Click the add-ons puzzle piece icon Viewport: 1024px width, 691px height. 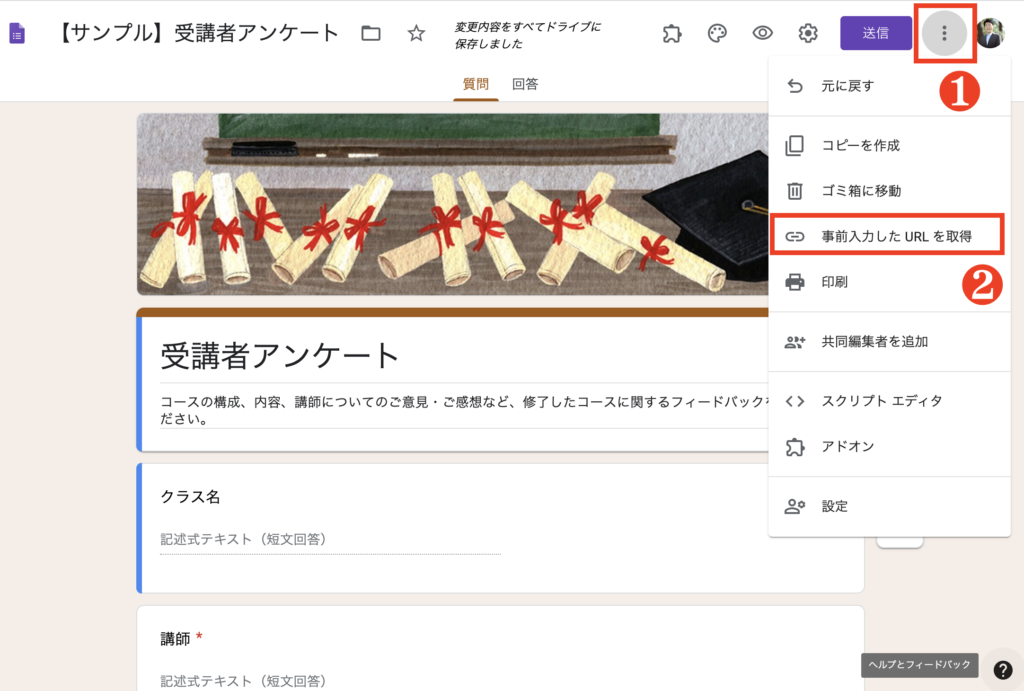click(671, 33)
